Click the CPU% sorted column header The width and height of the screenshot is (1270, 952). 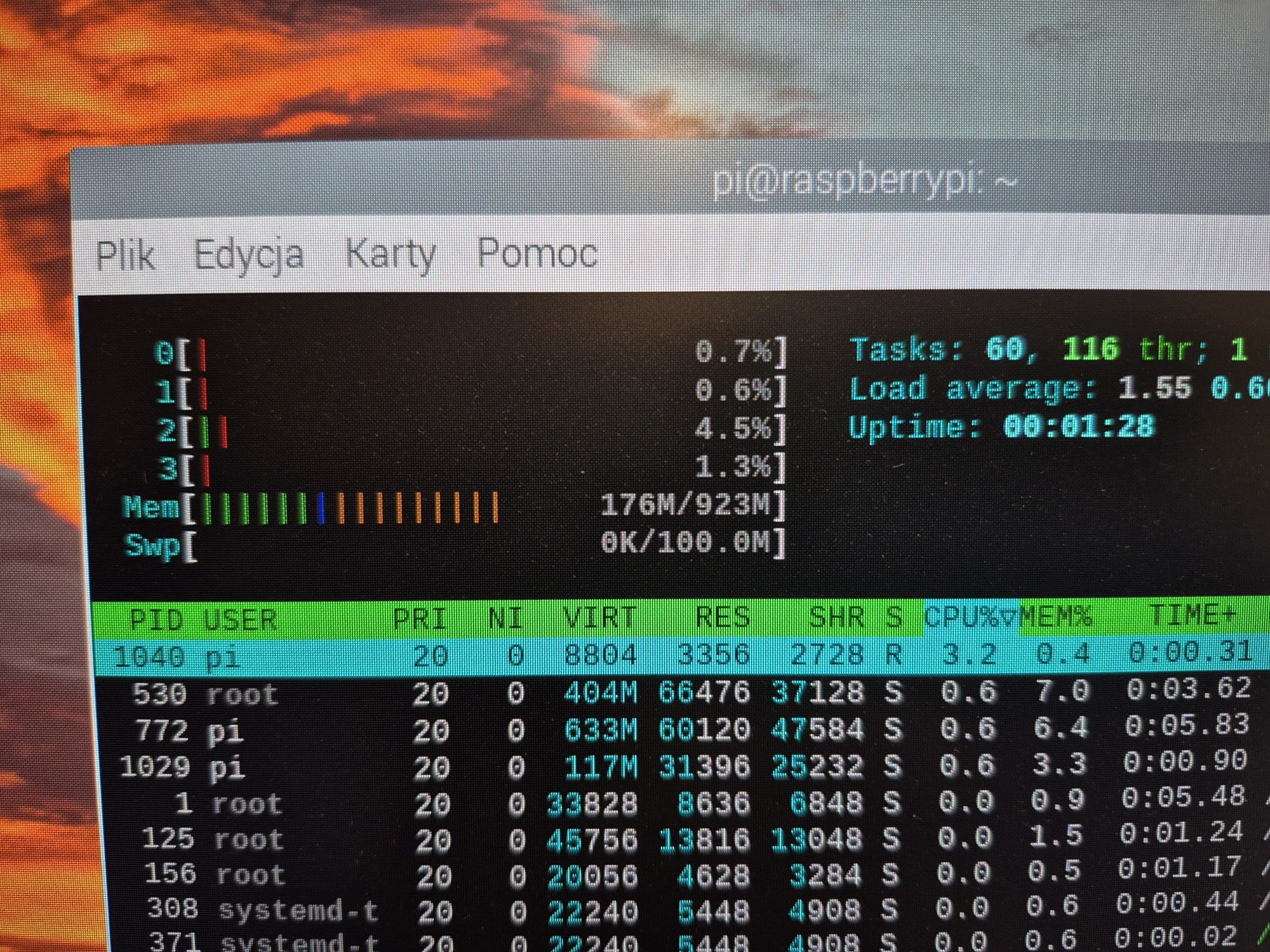(x=971, y=616)
